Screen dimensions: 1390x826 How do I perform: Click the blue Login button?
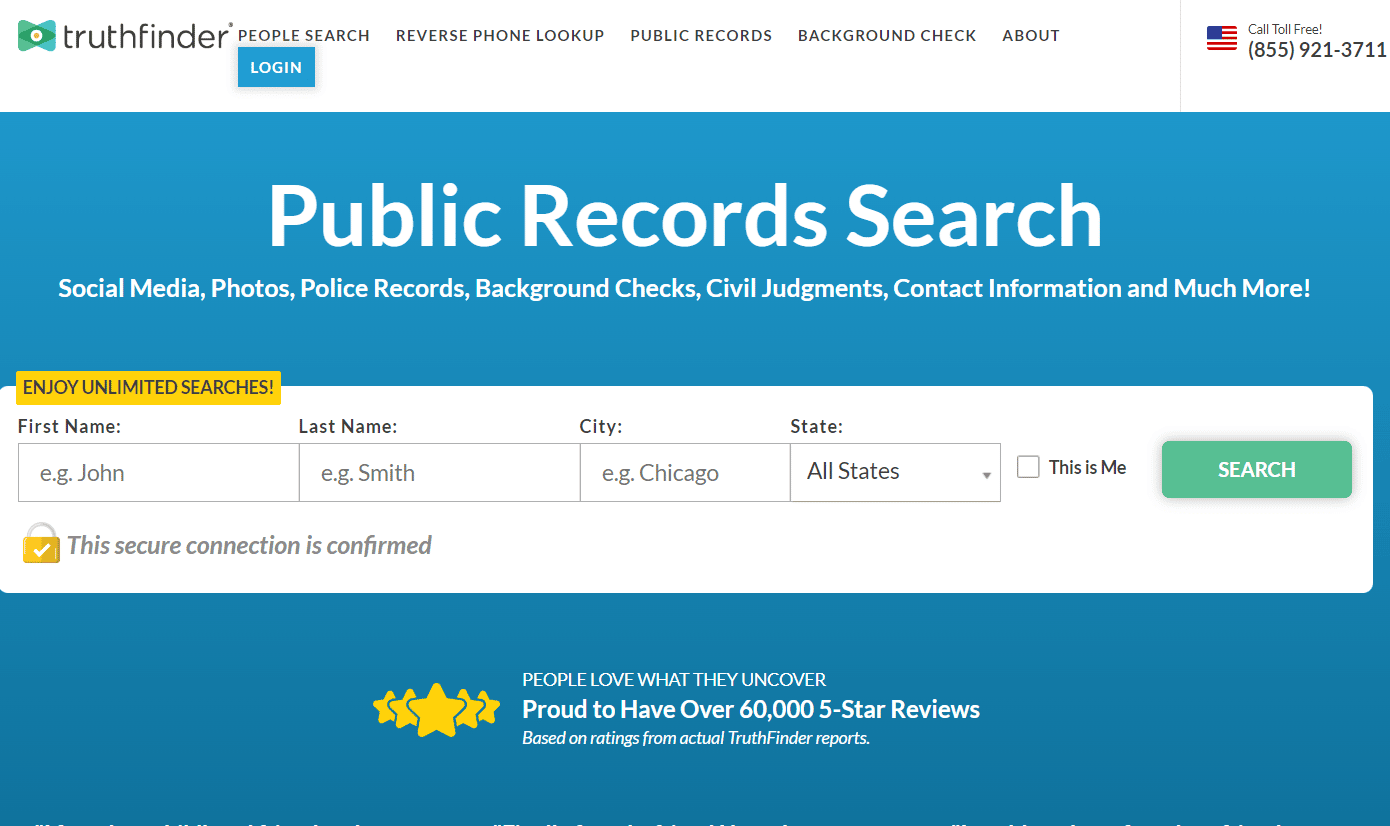point(276,67)
